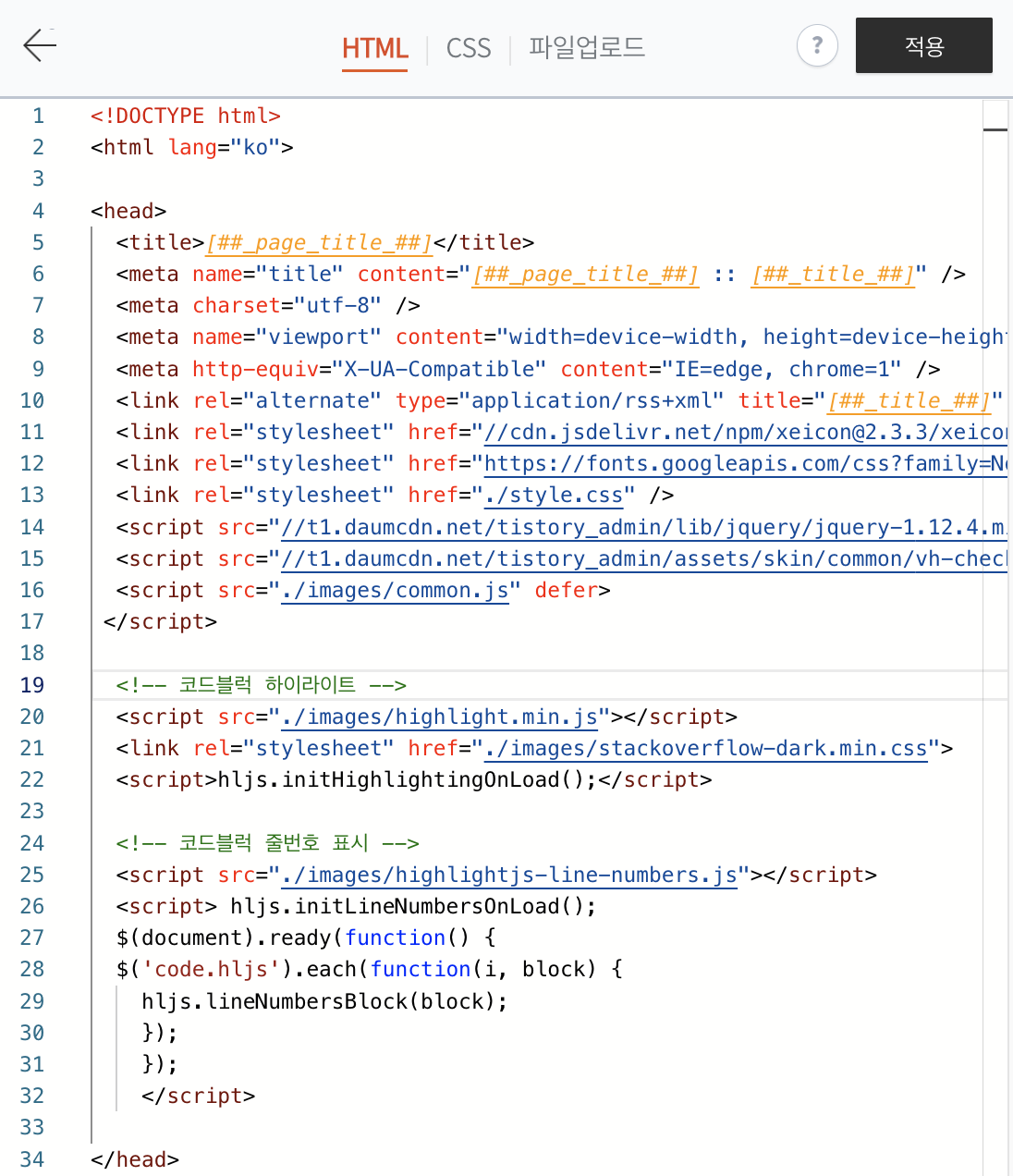Viewport: 1013px width, 1176px height.
Task: Click the hljs.initLineNumbersOnLoad() line
Action: click(357, 906)
